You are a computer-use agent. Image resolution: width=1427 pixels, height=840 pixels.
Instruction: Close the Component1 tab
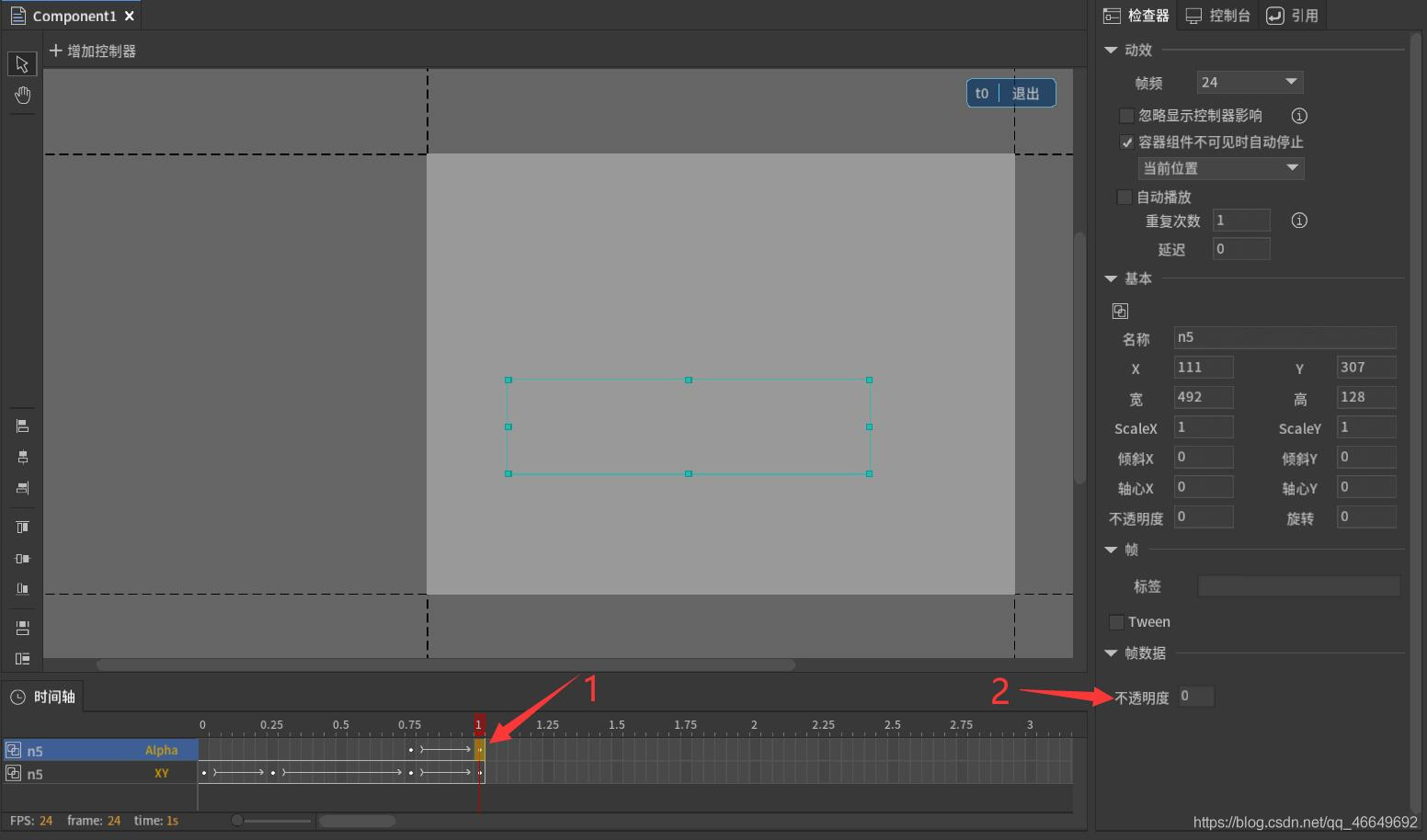pos(130,16)
